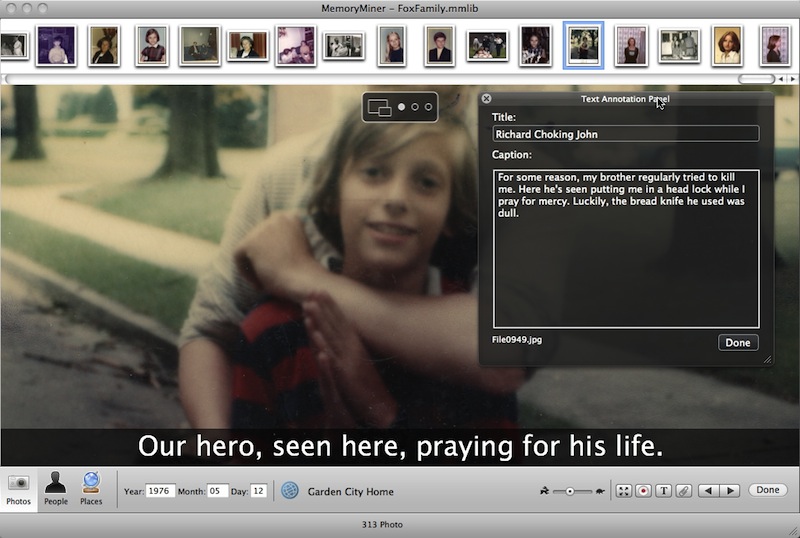Click the Done button in bottom toolbar
The width and height of the screenshot is (800, 538).
tap(768, 490)
